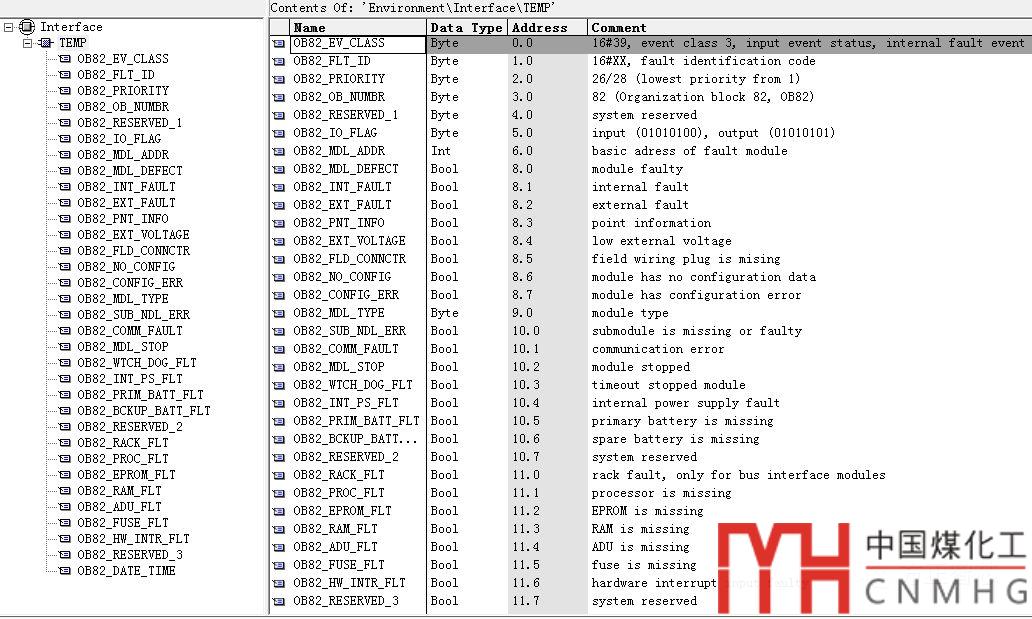Click row icon beside OB82_FUSE_FLT in table
This screenshot has width=1032, height=619.
[x=279, y=565]
